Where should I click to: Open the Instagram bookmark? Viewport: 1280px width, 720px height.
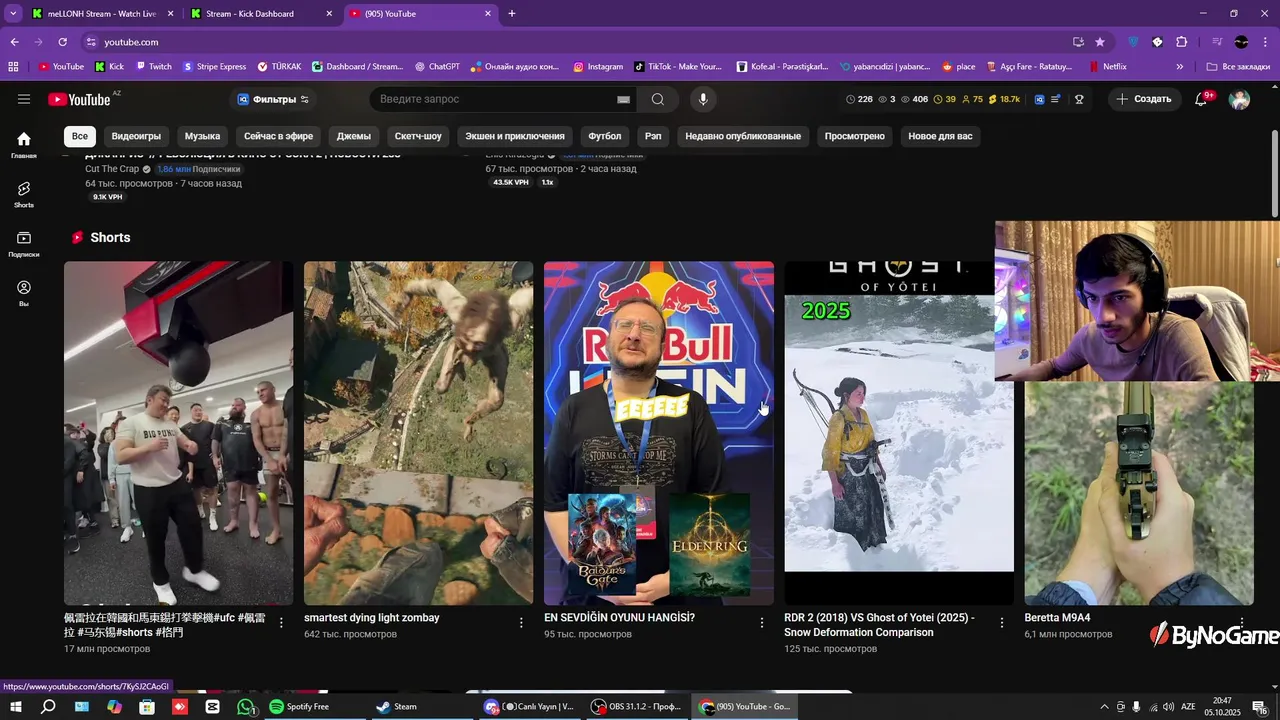coord(598,67)
